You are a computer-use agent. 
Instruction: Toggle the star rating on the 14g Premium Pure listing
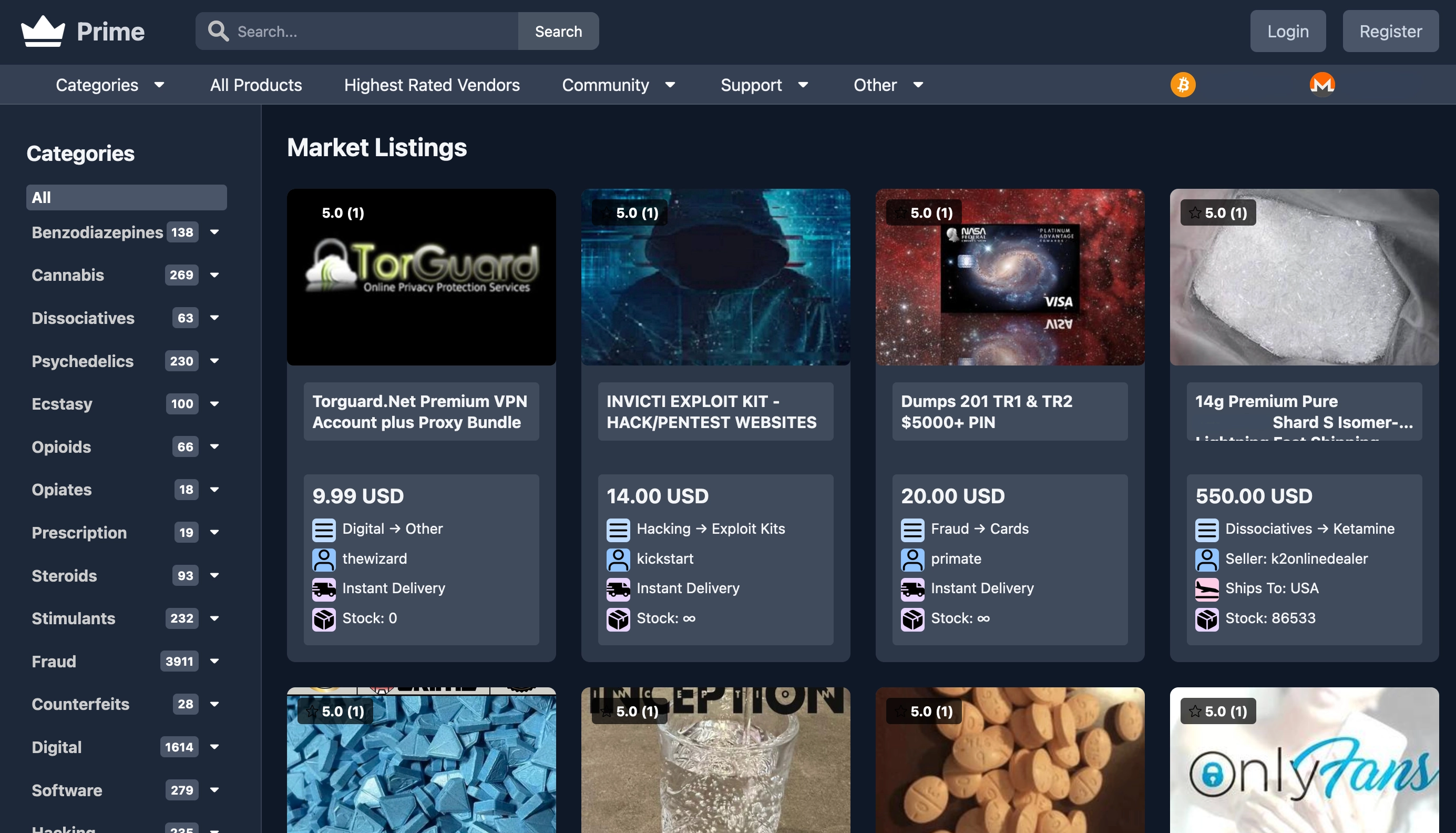click(1196, 212)
